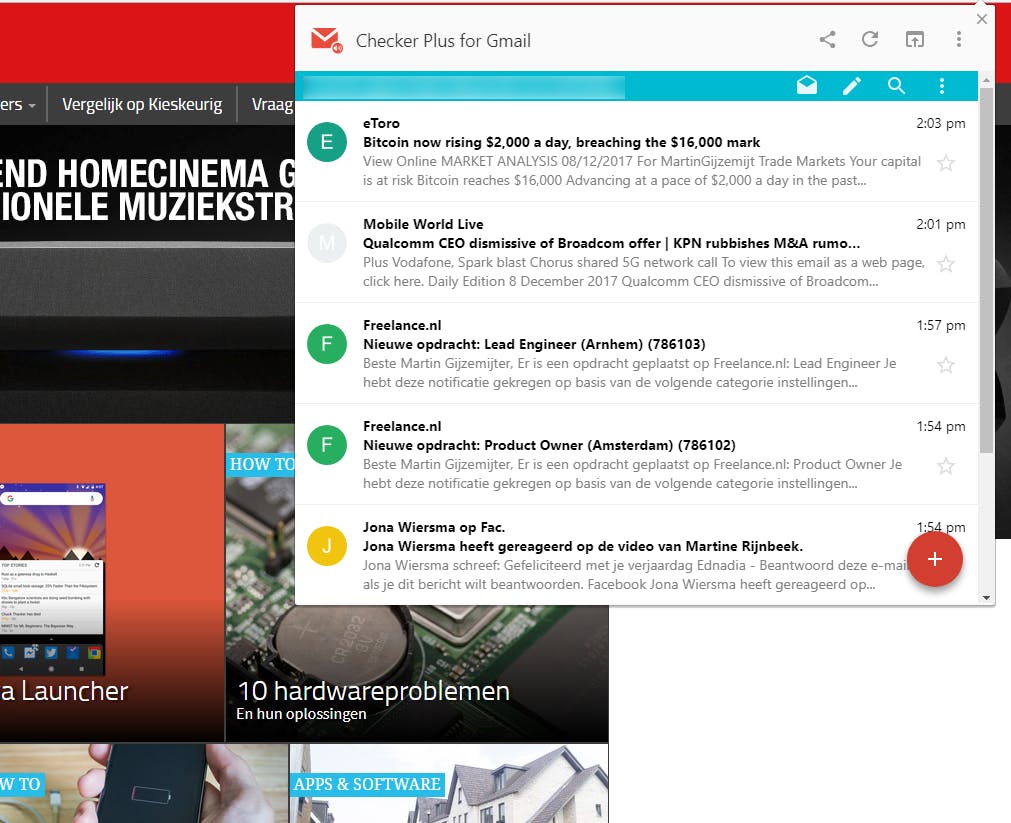Click the APPS & SOFTWARE category tag
The width and height of the screenshot is (1011, 823).
tap(367, 784)
